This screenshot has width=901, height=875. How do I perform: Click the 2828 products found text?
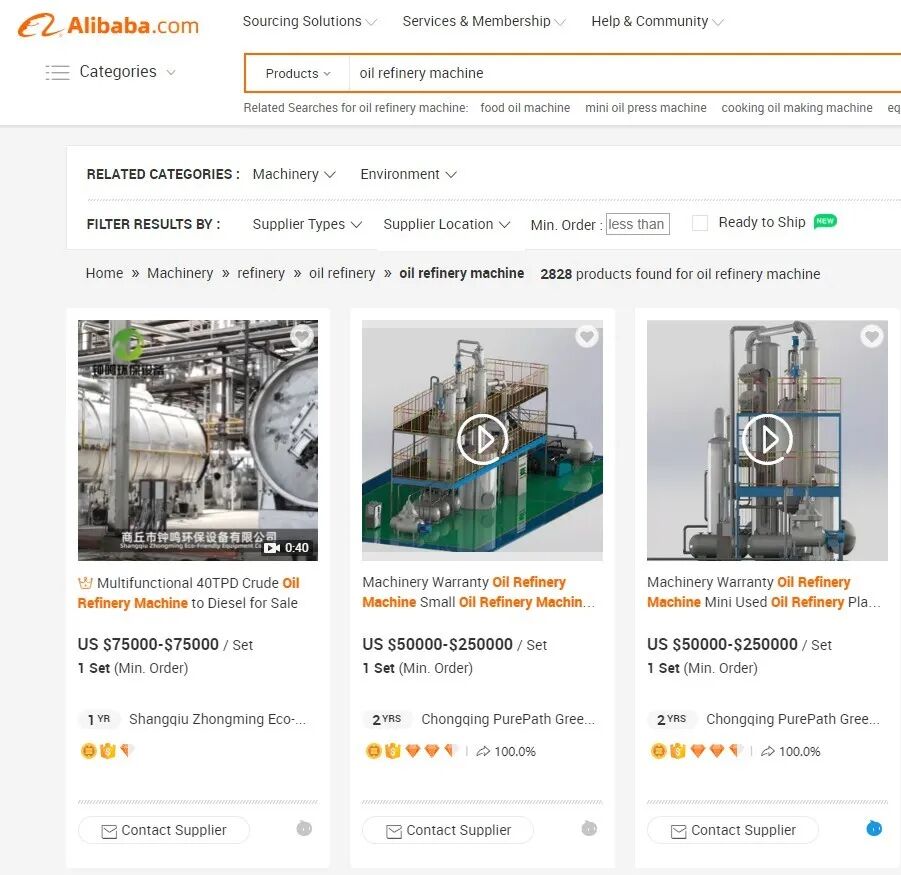(680, 274)
